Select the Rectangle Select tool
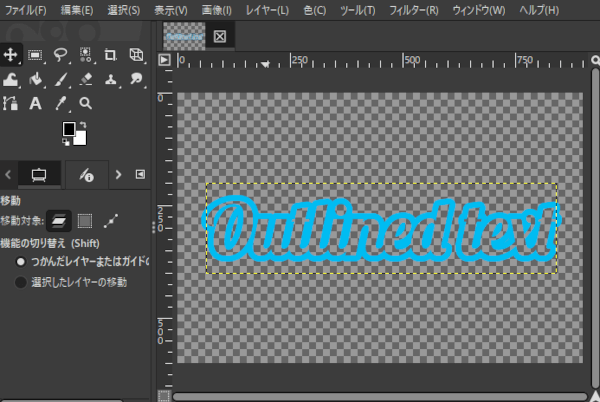Screen dimensions: 600x402 pyautogui.click(x=35, y=54)
